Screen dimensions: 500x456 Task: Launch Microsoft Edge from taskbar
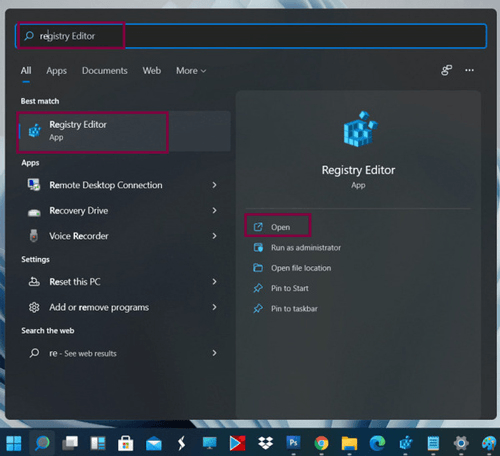pyautogui.click(x=377, y=443)
